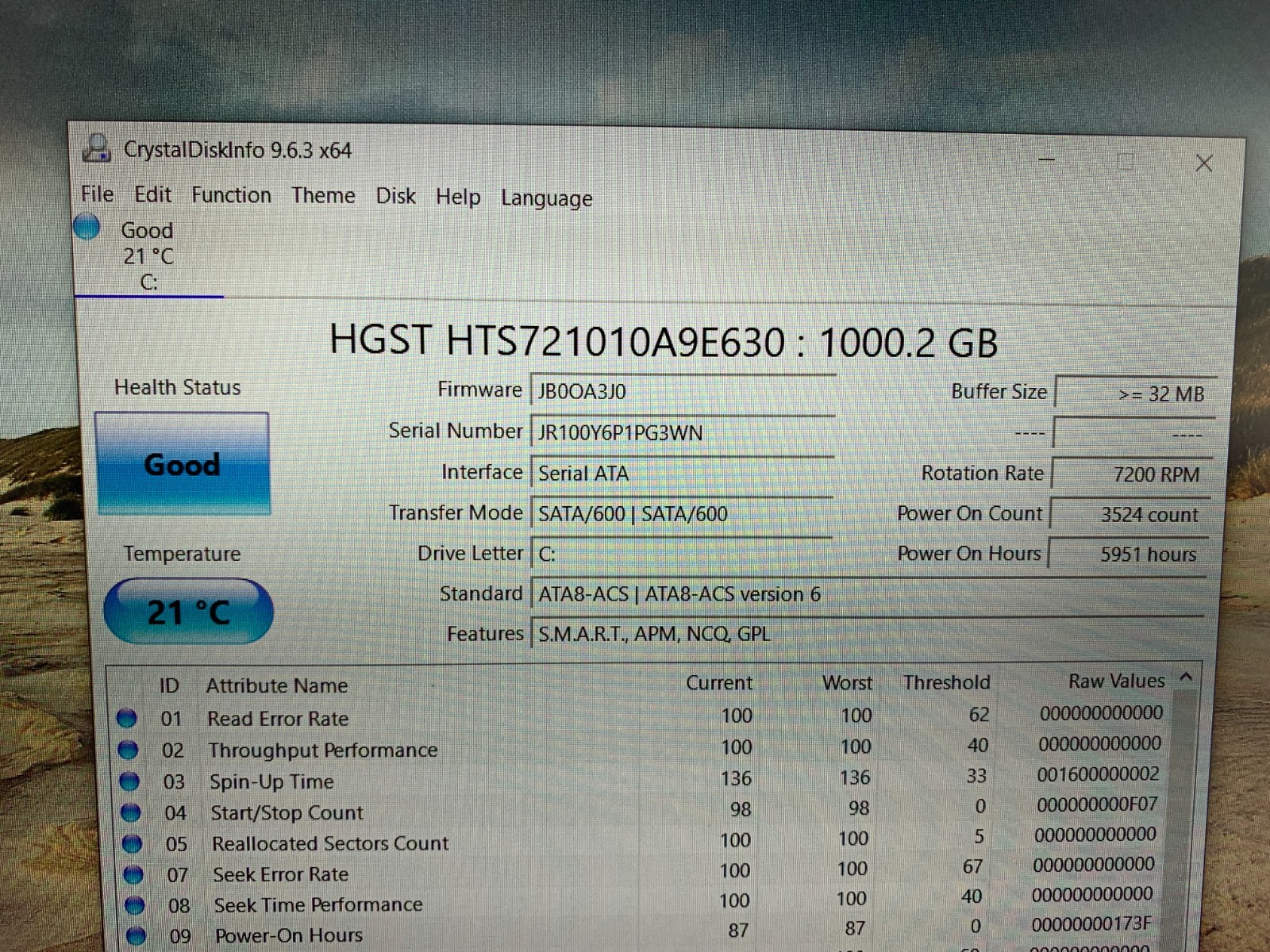Click the Worst column header
This screenshot has width=1270, height=952.
coord(847,683)
